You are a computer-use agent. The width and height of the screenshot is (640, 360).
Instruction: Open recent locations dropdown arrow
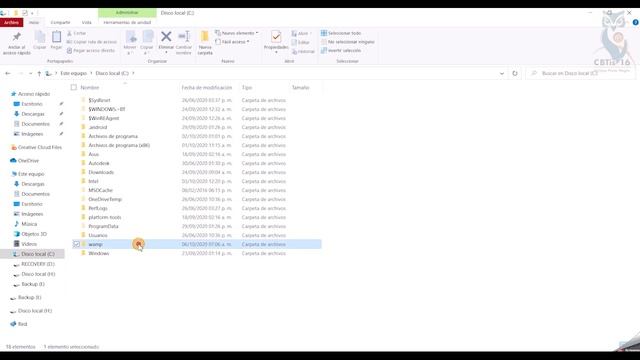coord(31,73)
